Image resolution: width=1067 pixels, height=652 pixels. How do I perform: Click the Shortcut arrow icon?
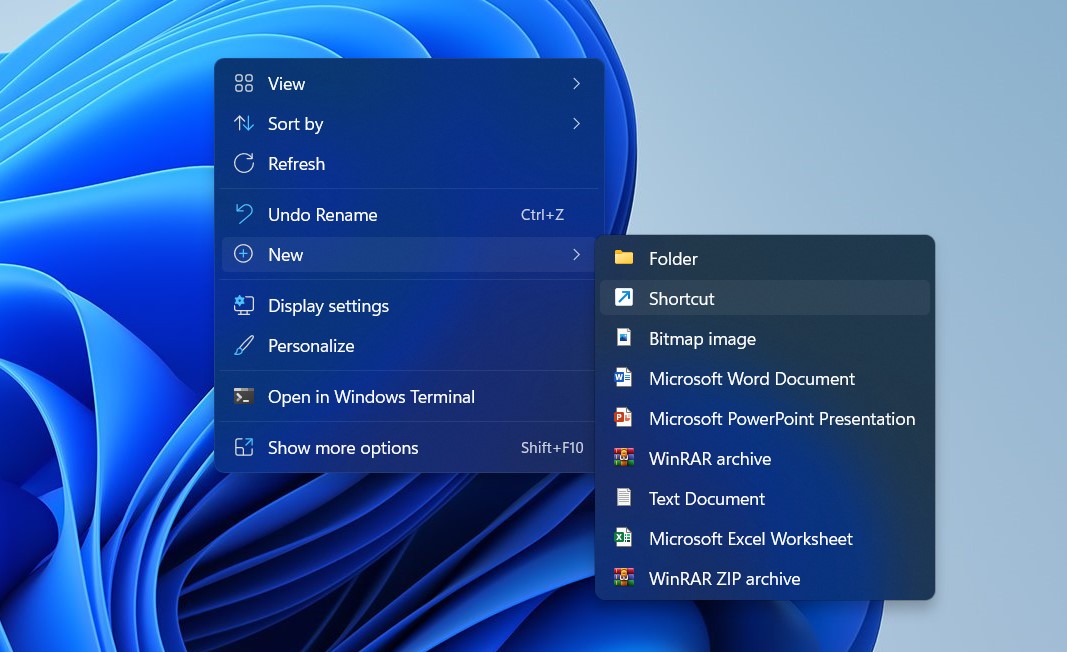(624, 298)
